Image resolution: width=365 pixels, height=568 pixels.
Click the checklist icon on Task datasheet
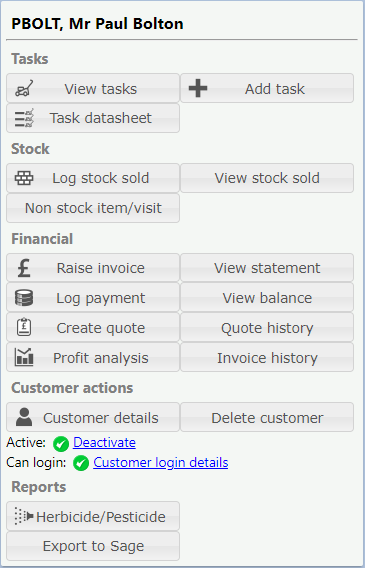click(x=24, y=118)
